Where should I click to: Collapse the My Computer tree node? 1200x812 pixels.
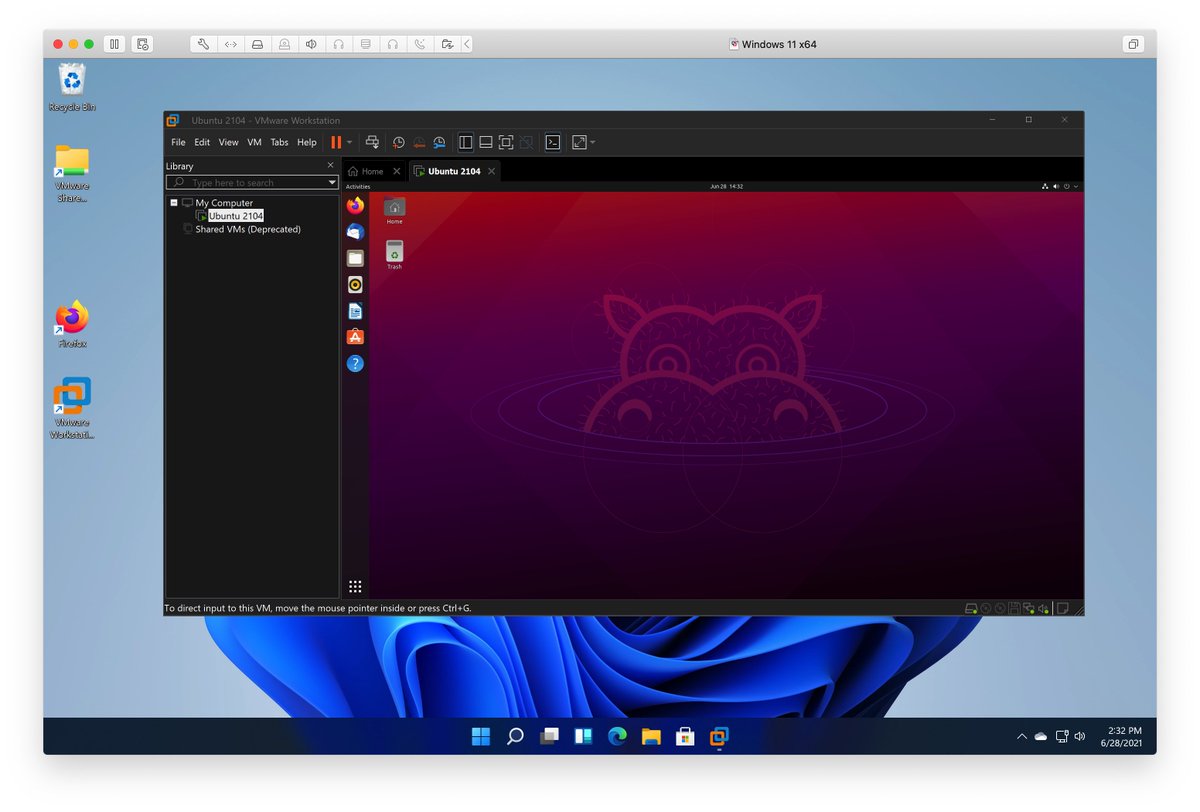click(x=173, y=203)
